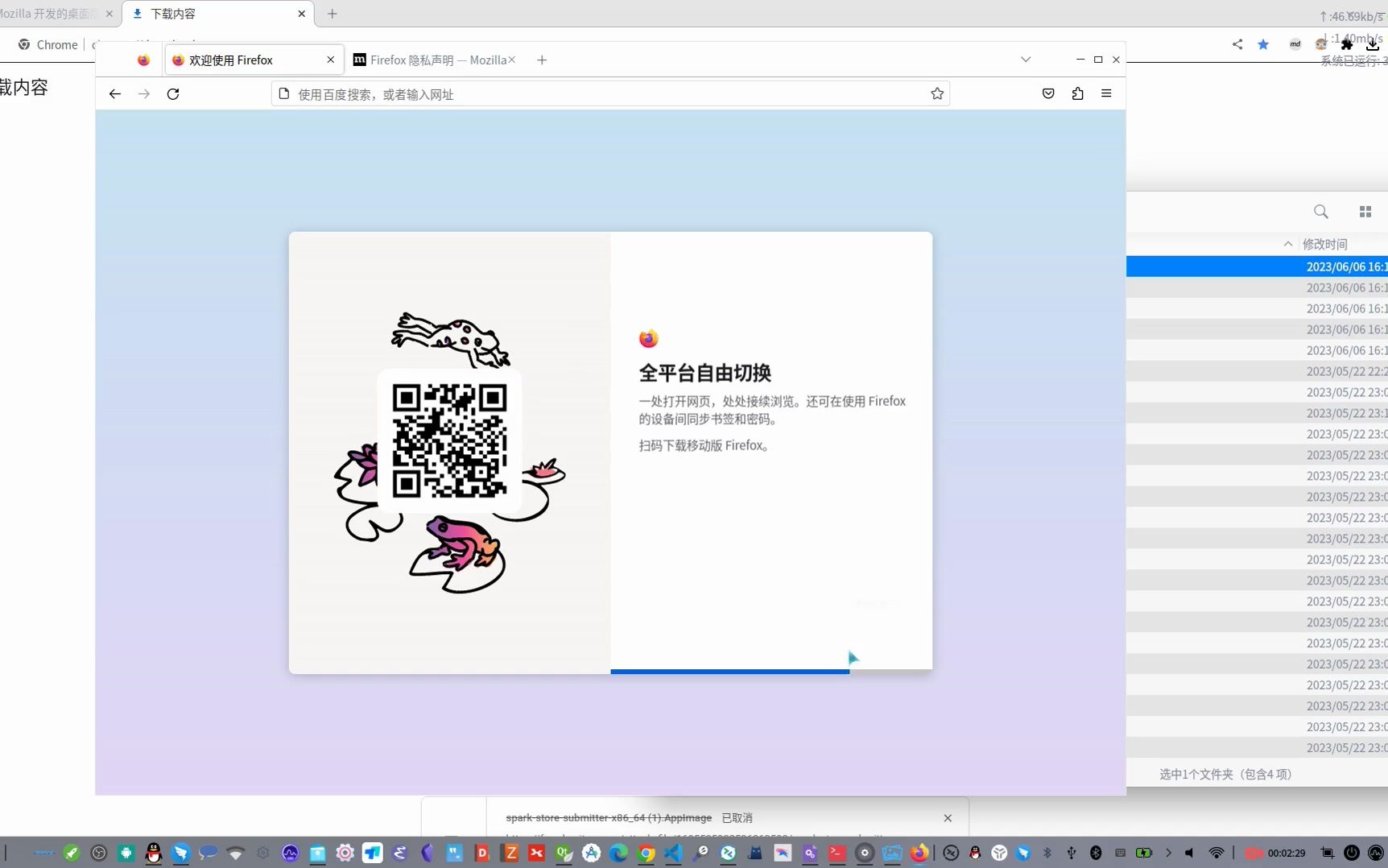
Task: Open the green Android robot dock app
Action: (126, 853)
